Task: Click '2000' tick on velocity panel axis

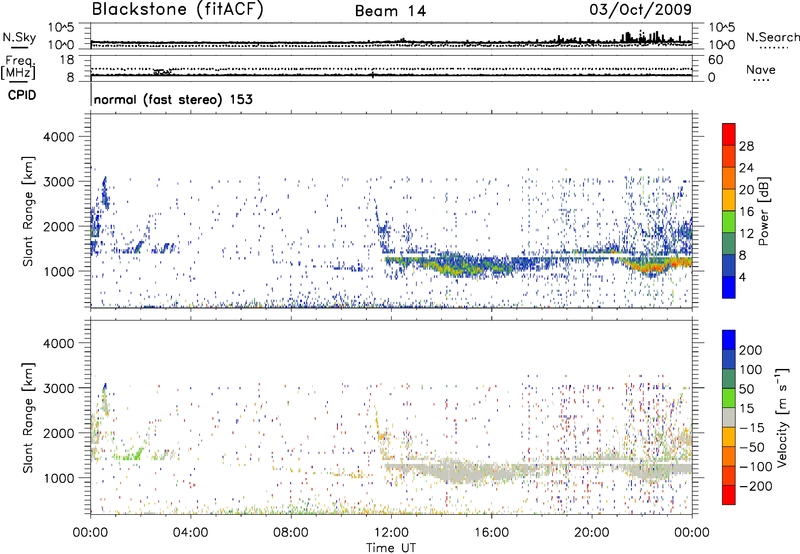Action: (59, 433)
